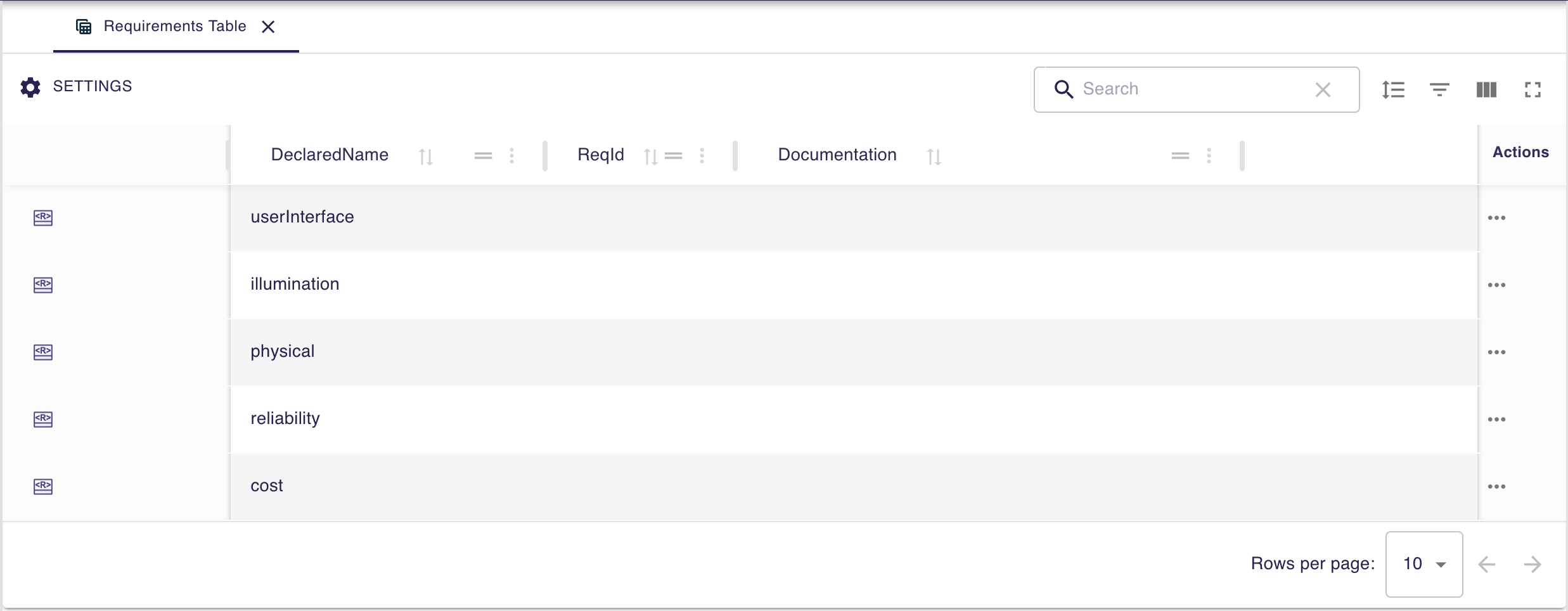The width and height of the screenshot is (1568, 611).
Task: Toggle sorting on the ReqId column
Action: pos(649,156)
